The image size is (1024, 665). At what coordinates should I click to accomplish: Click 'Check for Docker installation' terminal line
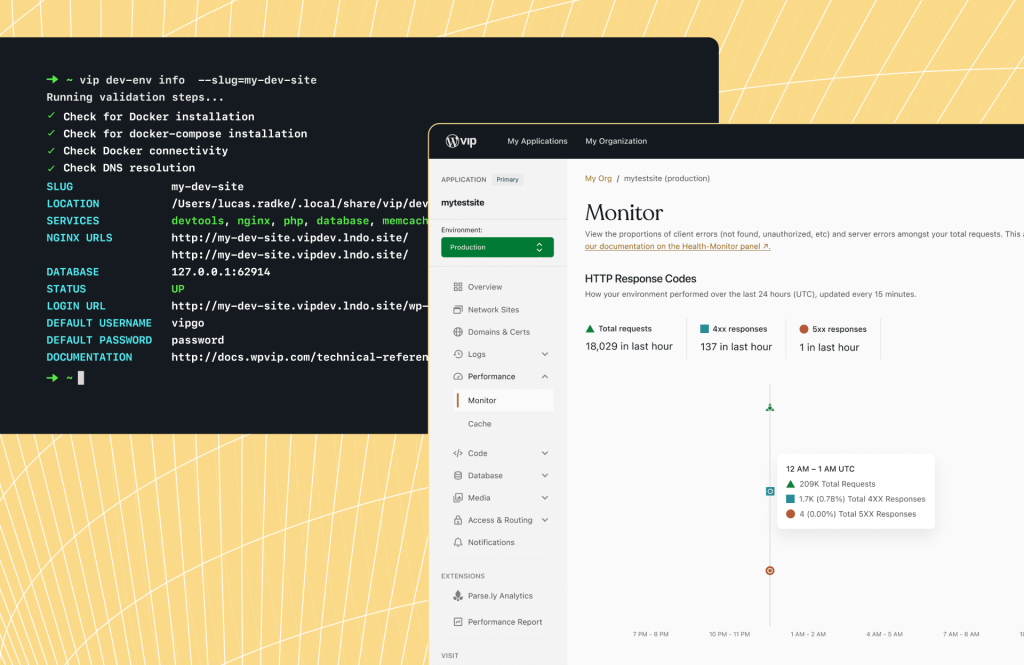159,116
